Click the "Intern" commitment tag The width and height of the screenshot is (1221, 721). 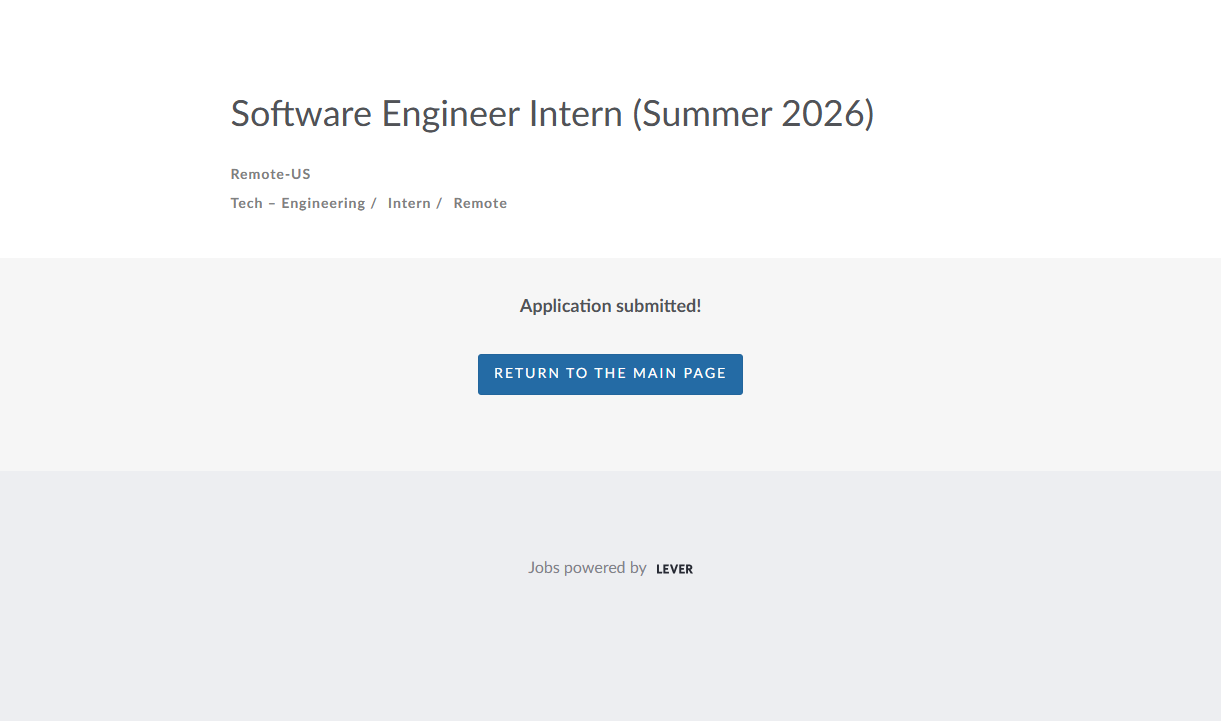coord(409,203)
